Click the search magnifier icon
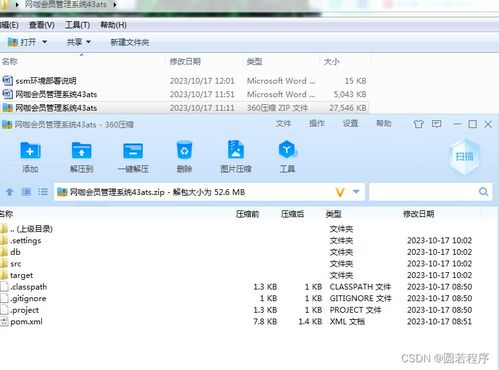 click(x=483, y=192)
